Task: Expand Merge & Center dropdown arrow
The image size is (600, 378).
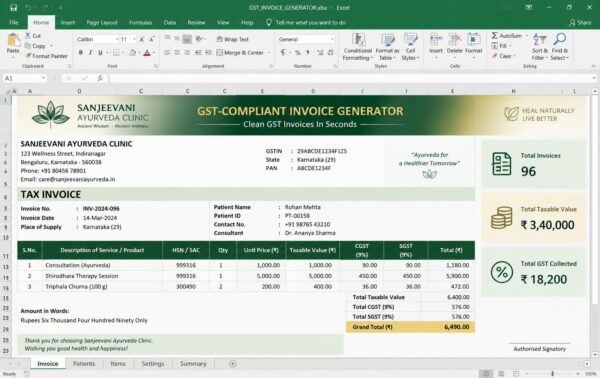Action: [x=269, y=53]
